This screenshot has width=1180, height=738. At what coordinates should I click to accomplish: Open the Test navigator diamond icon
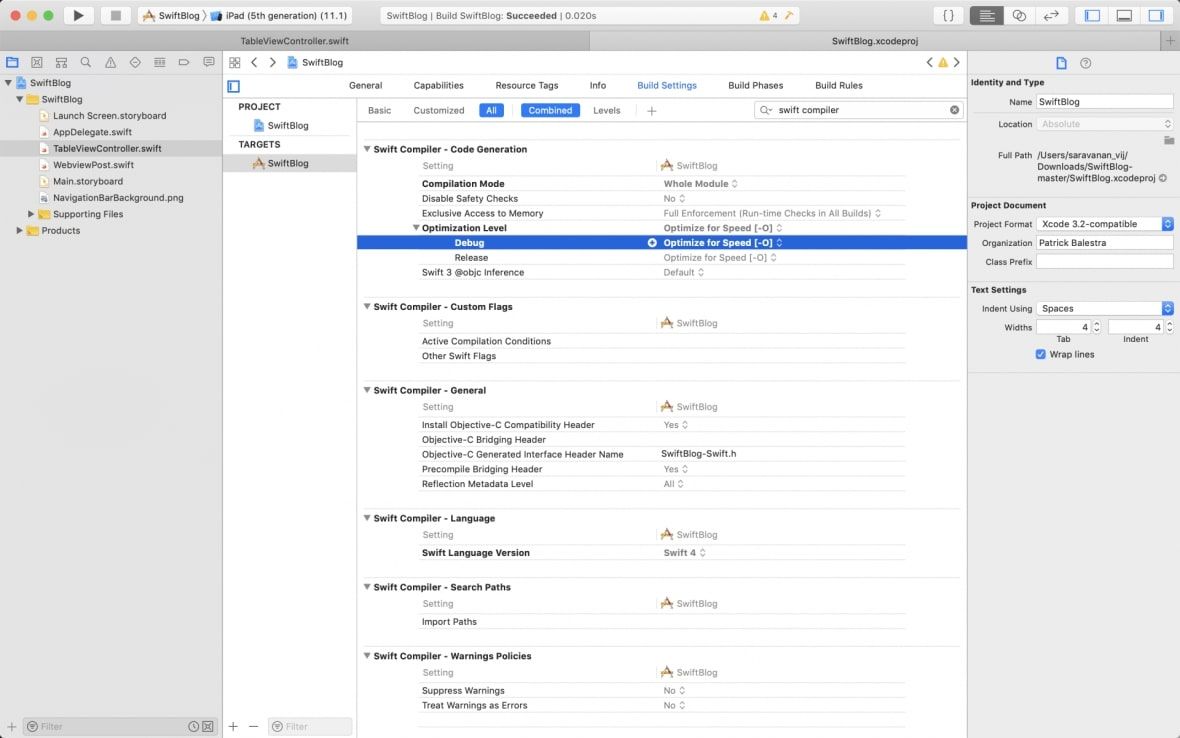click(135, 62)
